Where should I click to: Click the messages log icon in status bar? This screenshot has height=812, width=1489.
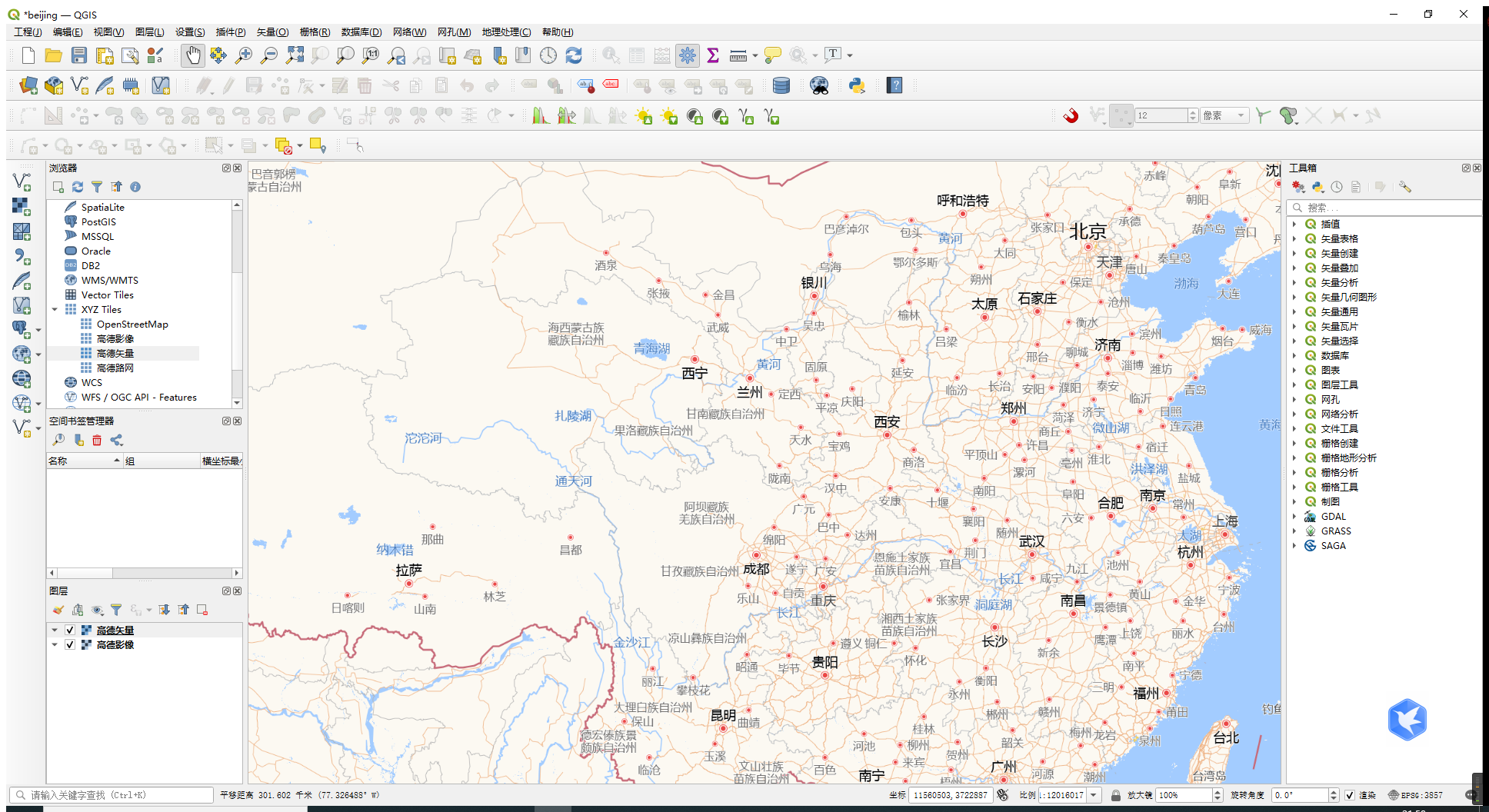(x=1471, y=795)
